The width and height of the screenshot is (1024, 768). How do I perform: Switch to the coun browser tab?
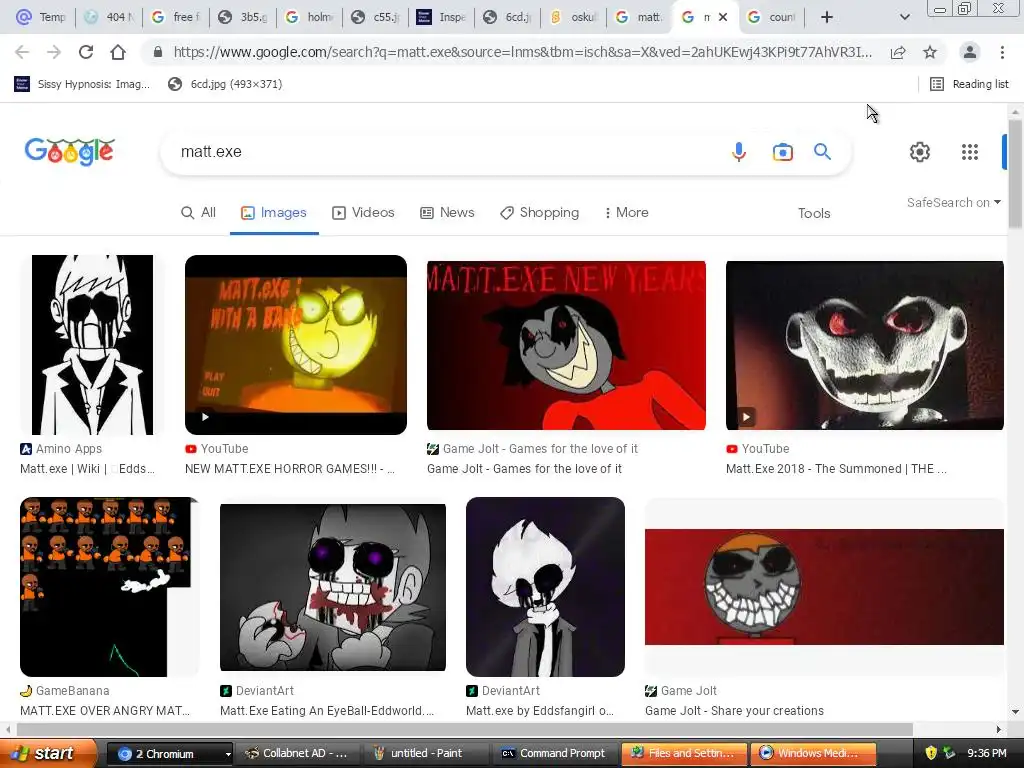[x=772, y=17]
